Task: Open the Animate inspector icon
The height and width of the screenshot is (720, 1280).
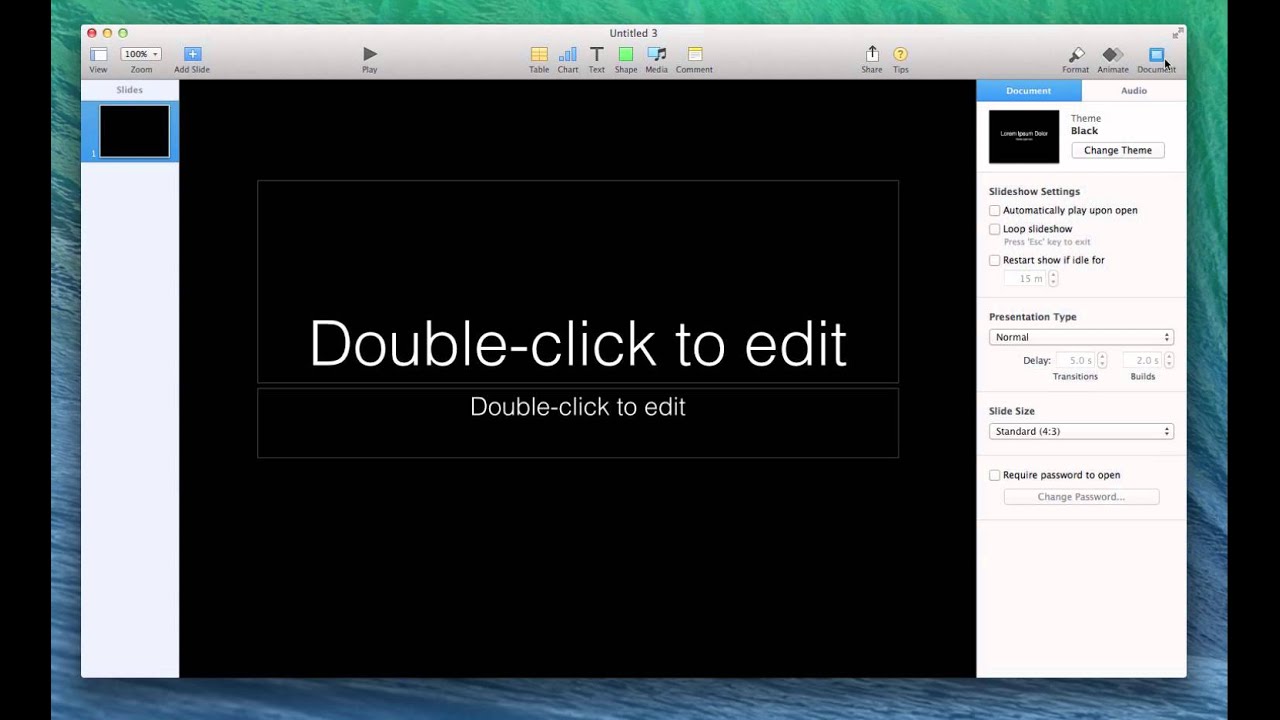Action: pos(1112,54)
